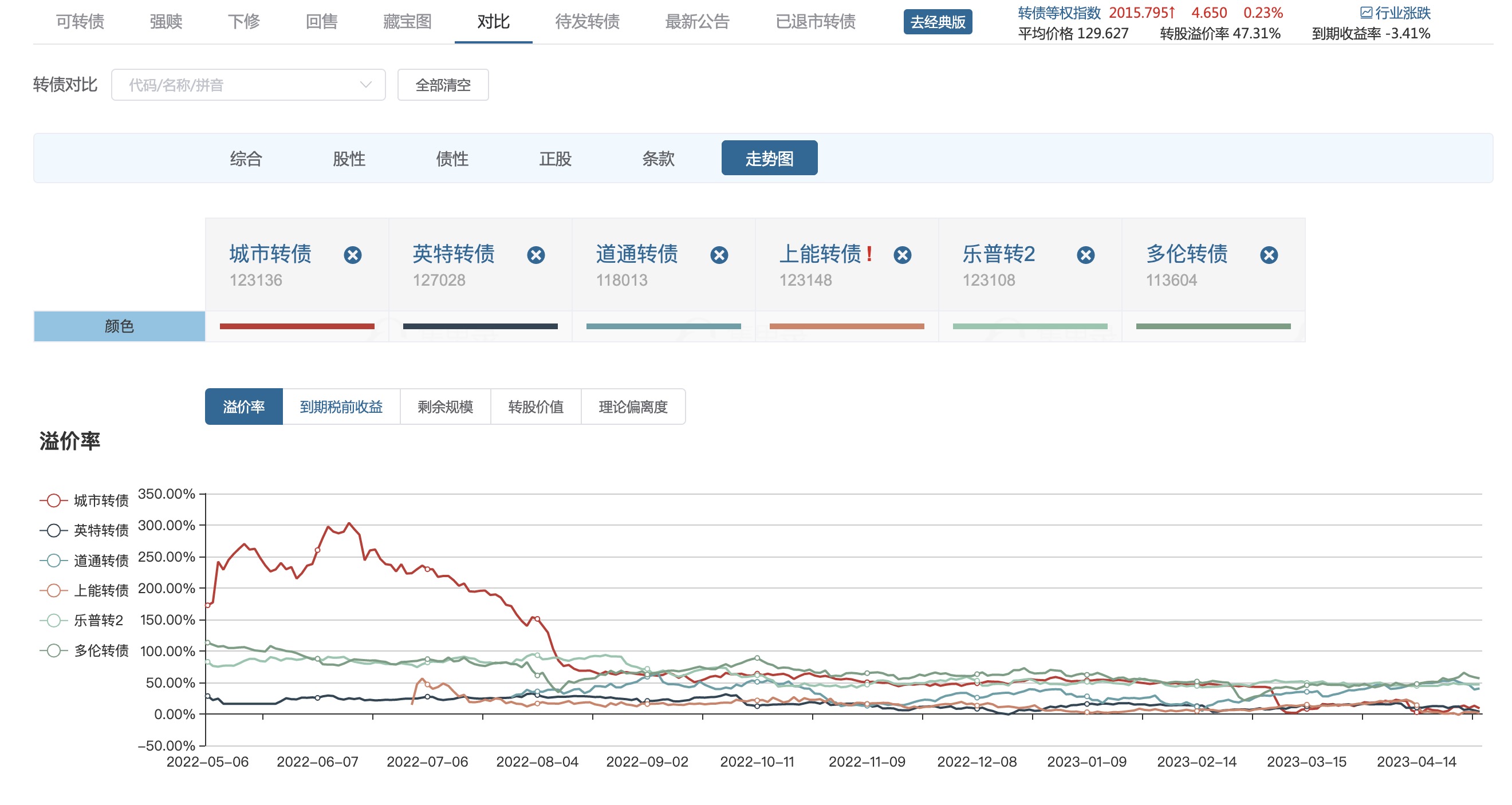
Task: Open the 待发转债 top tab
Action: tap(587, 22)
